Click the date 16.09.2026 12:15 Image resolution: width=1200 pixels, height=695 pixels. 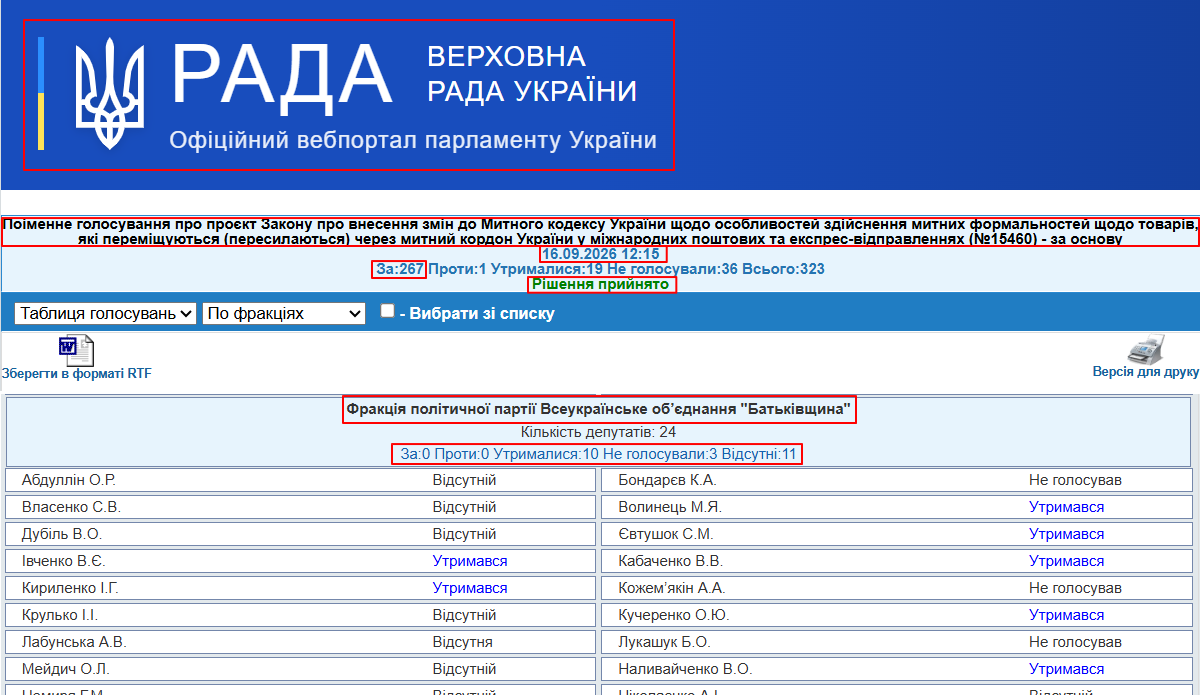(601, 254)
